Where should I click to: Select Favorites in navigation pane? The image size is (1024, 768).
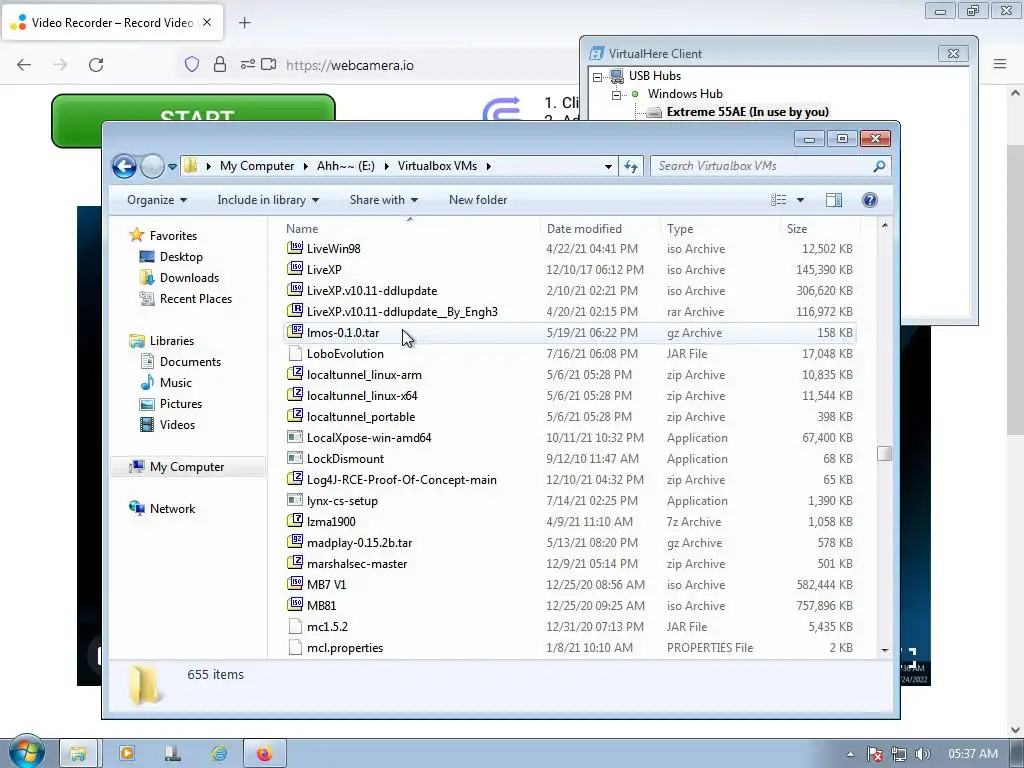pyautogui.click(x=173, y=236)
